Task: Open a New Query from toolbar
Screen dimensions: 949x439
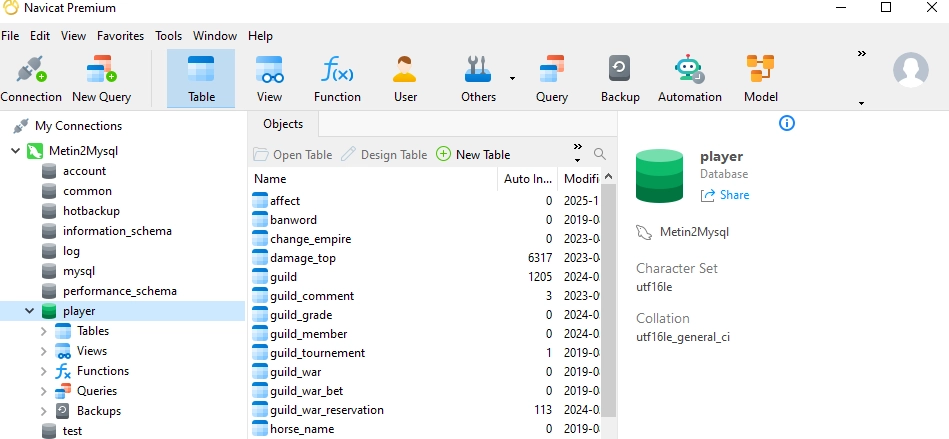Action: (x=101, y=79)
